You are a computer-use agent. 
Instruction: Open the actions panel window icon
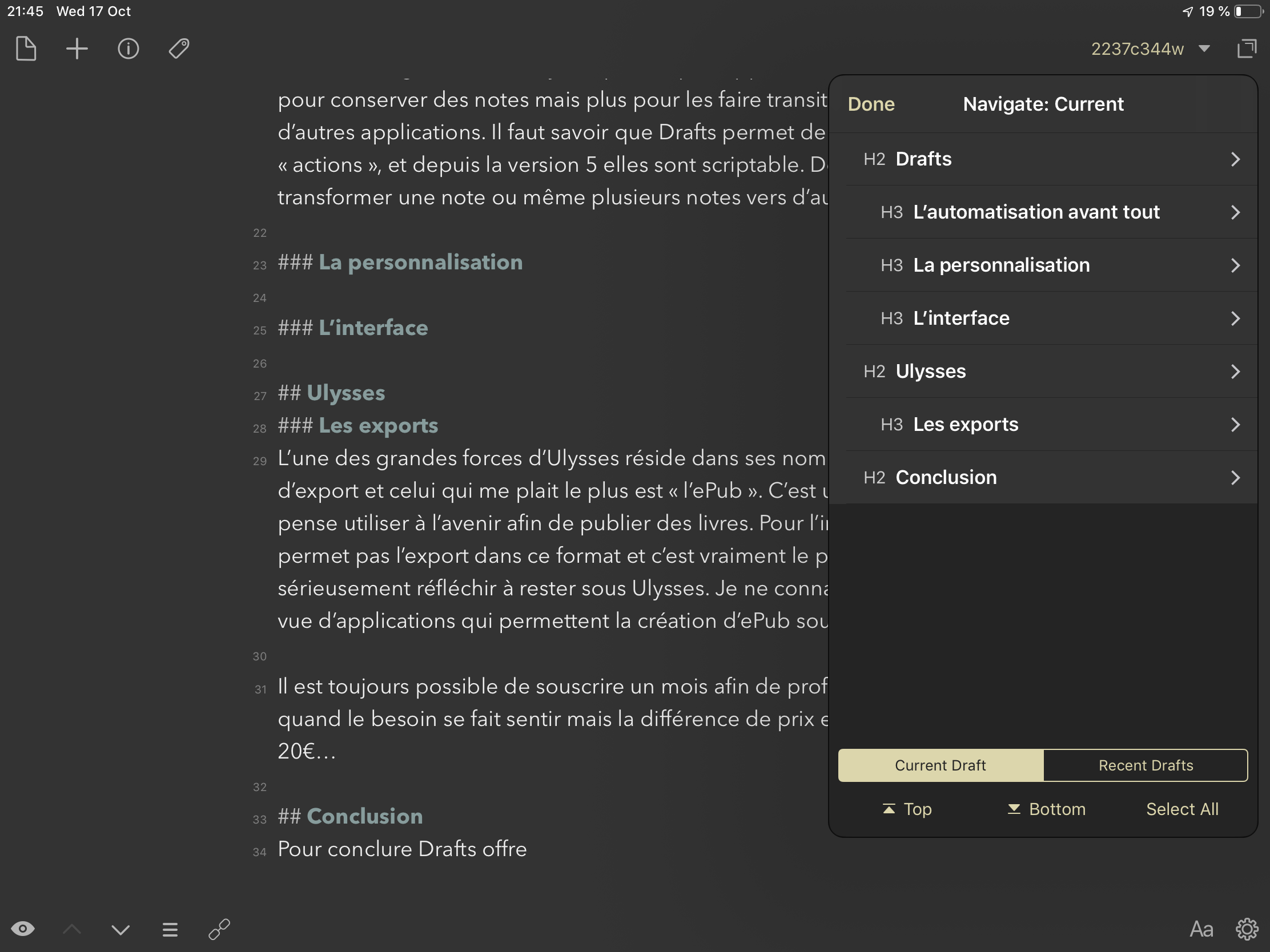1247,49
